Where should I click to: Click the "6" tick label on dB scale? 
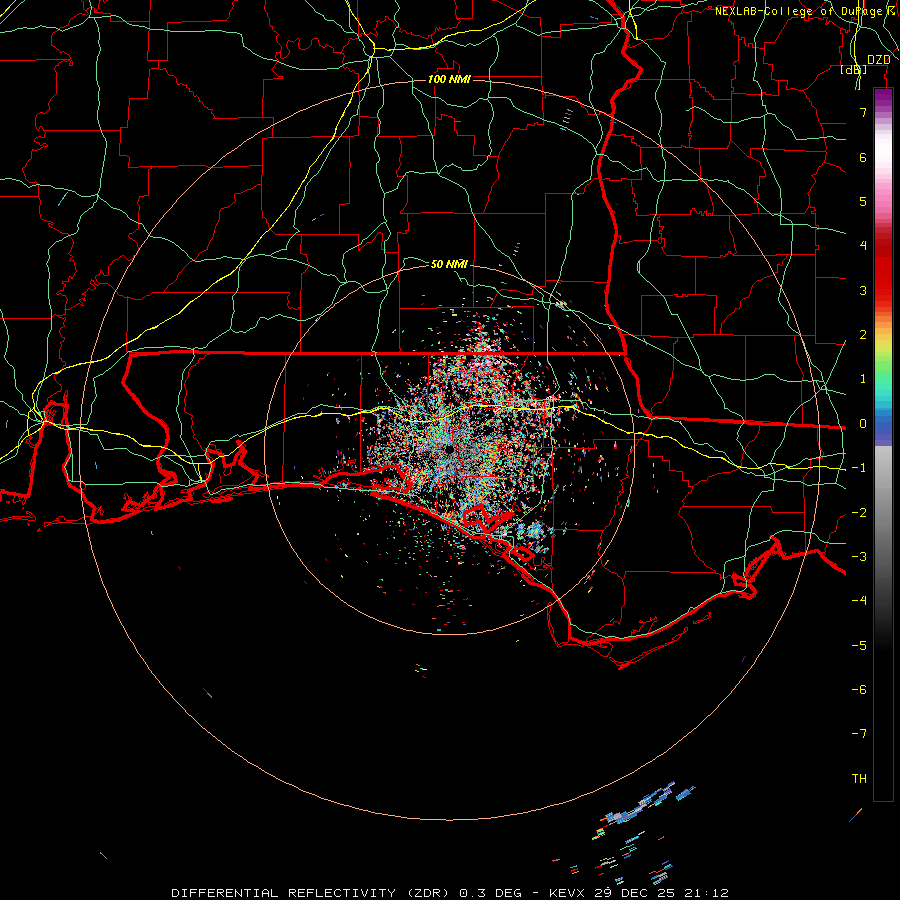click(x=863, y=157)
